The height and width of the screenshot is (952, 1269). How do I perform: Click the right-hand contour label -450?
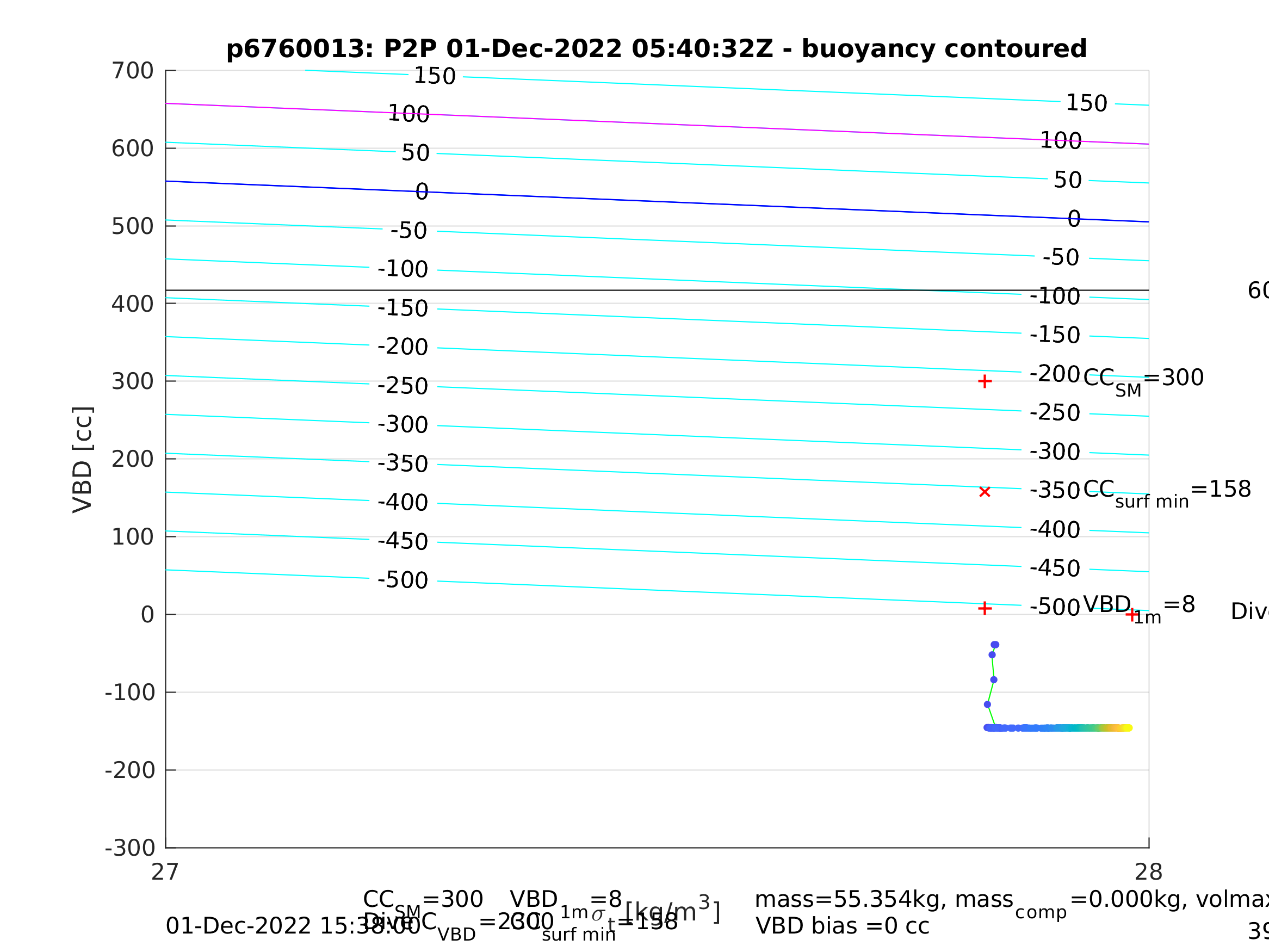[x=1055, y=568]
